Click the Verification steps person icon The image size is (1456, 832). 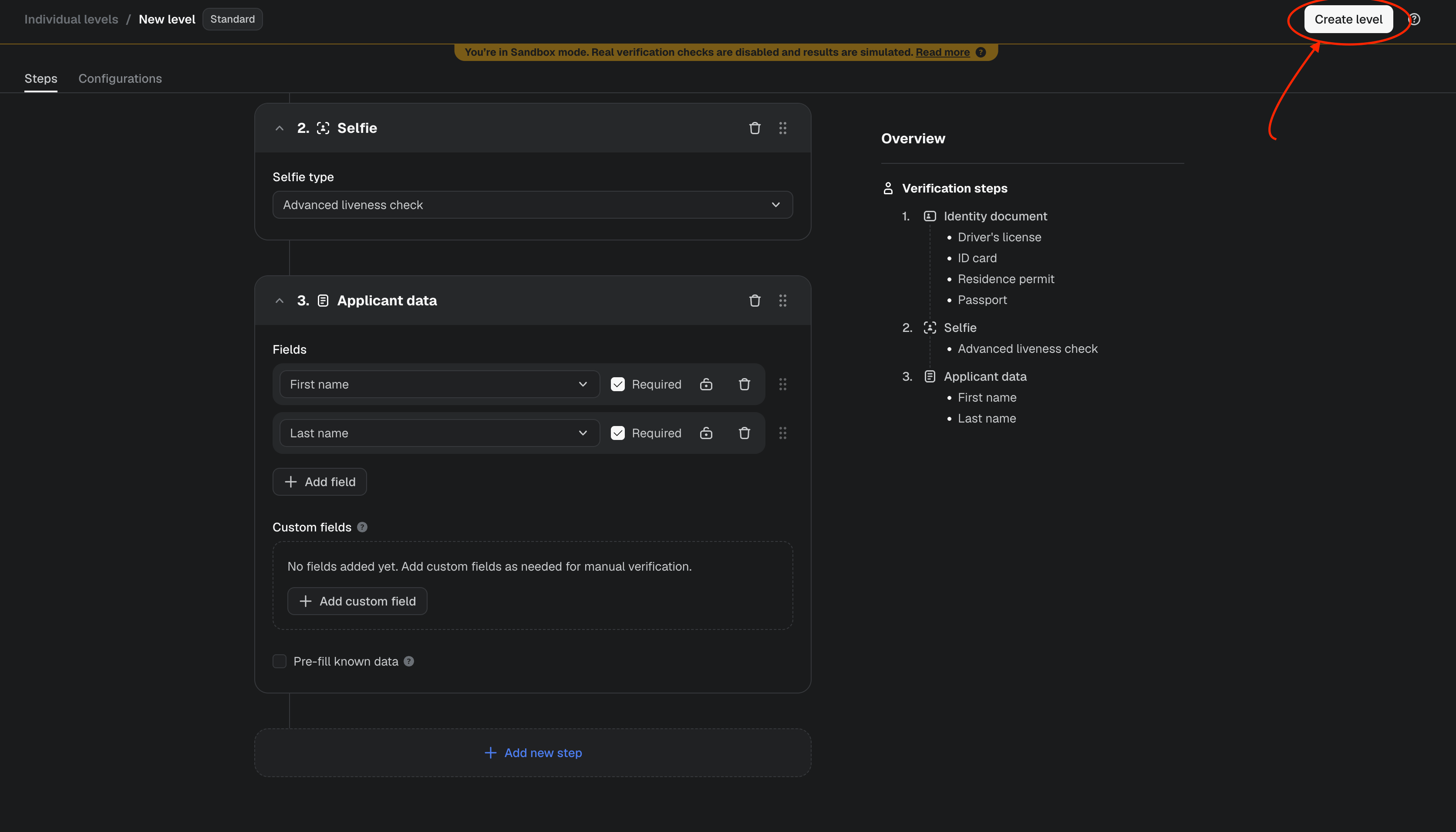pyautogui.click(x=888, y=188)
